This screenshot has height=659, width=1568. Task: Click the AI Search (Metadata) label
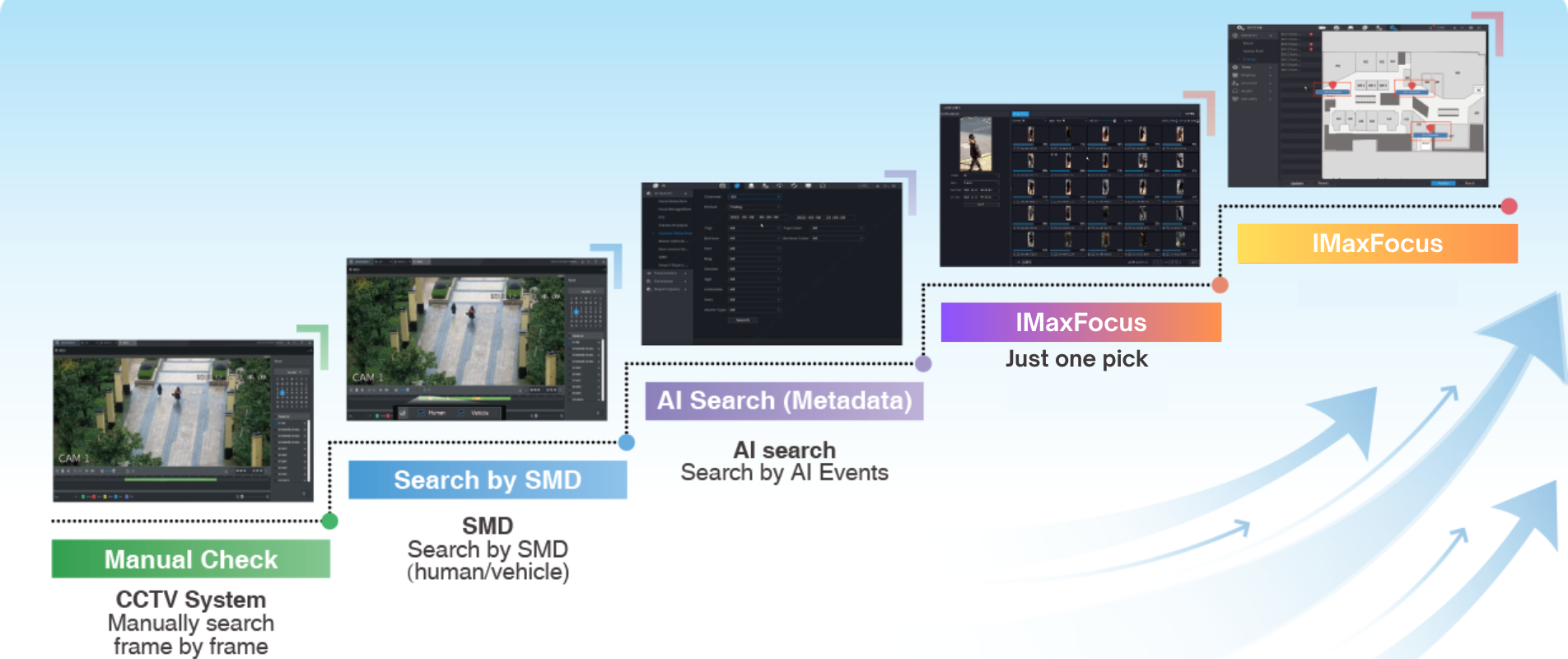point(784,400)
